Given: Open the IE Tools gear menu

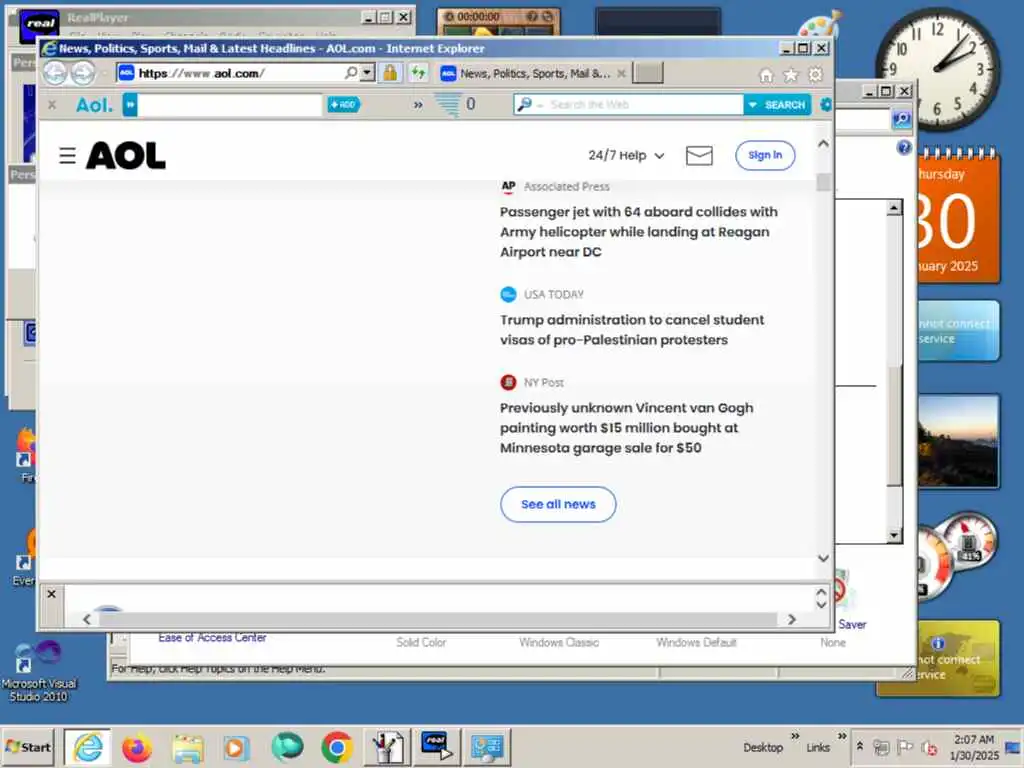Looking at the screenshot, I should [x=816, y=75].
